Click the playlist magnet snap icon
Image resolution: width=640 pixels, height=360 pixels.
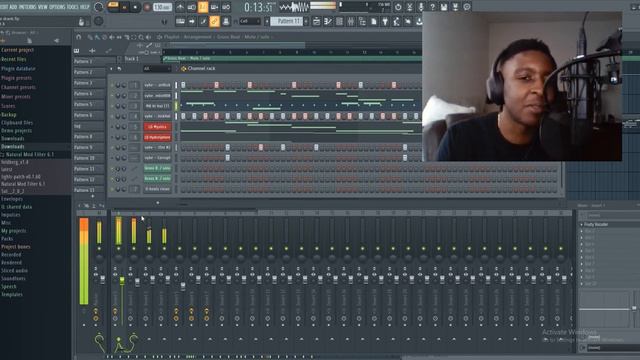point(78,37)
